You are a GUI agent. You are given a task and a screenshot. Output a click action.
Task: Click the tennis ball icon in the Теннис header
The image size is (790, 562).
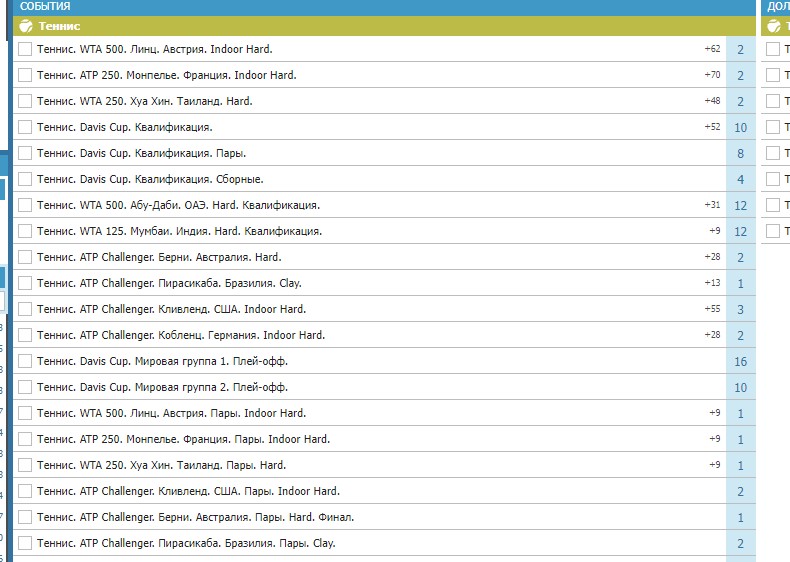click(26, 26)
